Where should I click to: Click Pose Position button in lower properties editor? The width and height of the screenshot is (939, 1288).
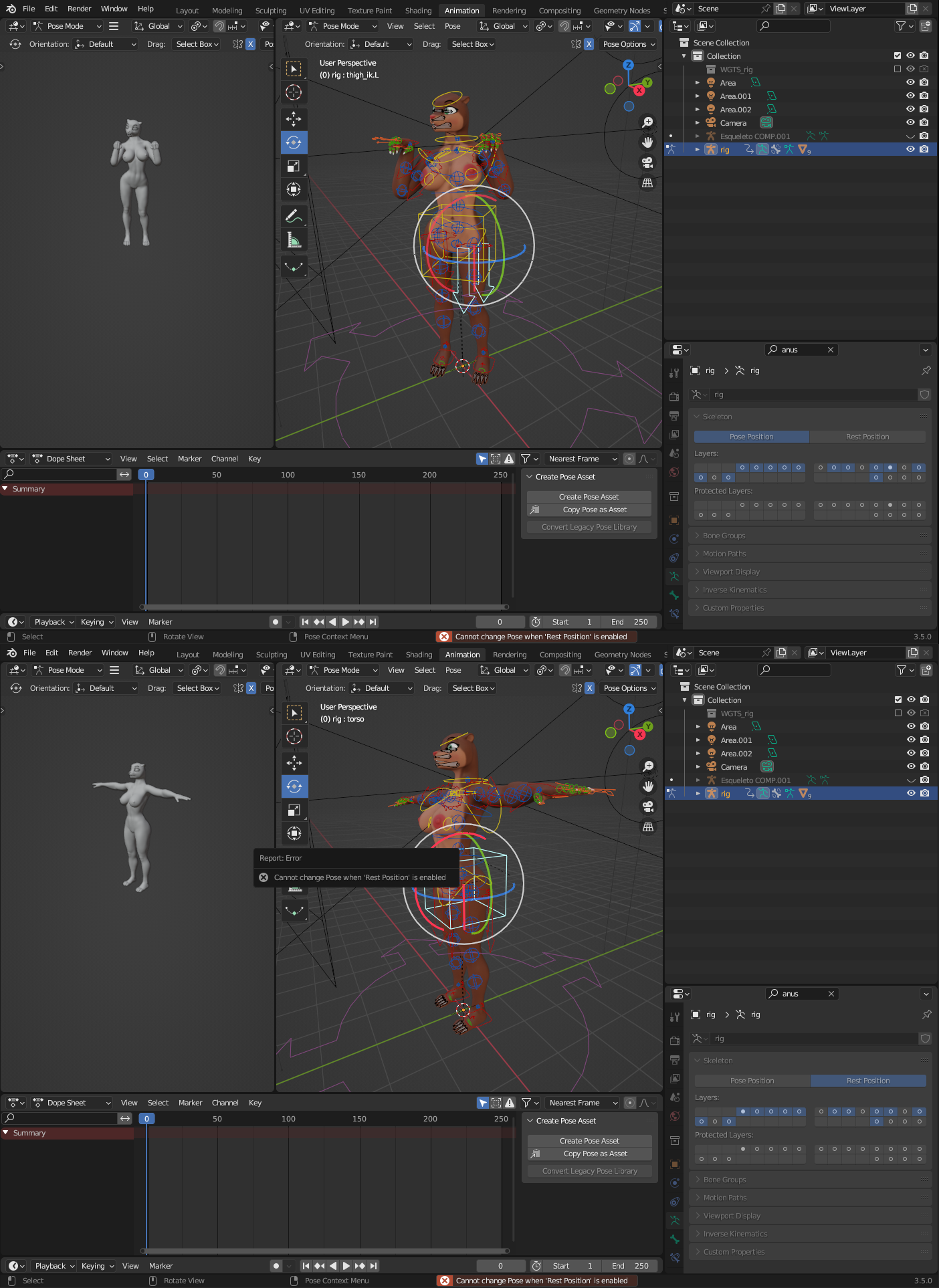pyautogui.click(x=752, y=1081)
